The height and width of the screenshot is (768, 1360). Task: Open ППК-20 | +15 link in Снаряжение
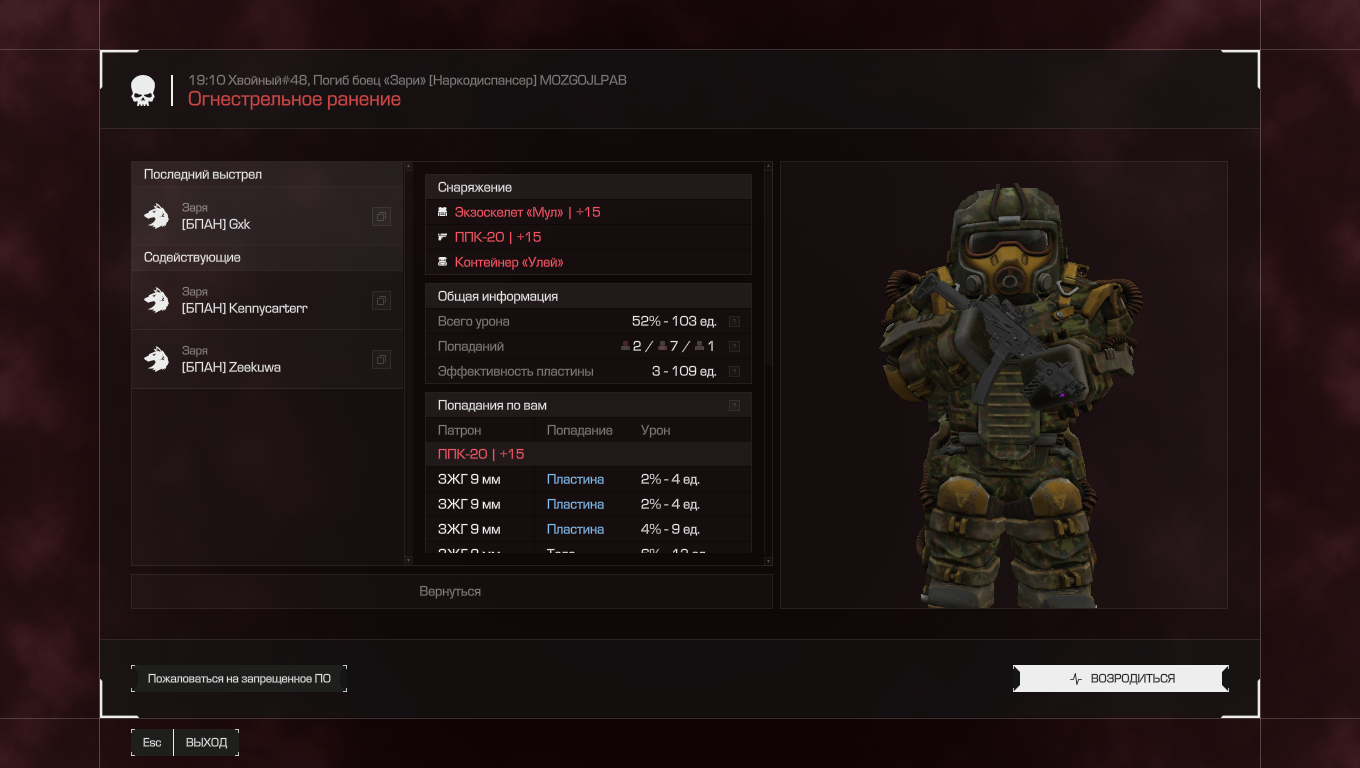pos(497,237)
